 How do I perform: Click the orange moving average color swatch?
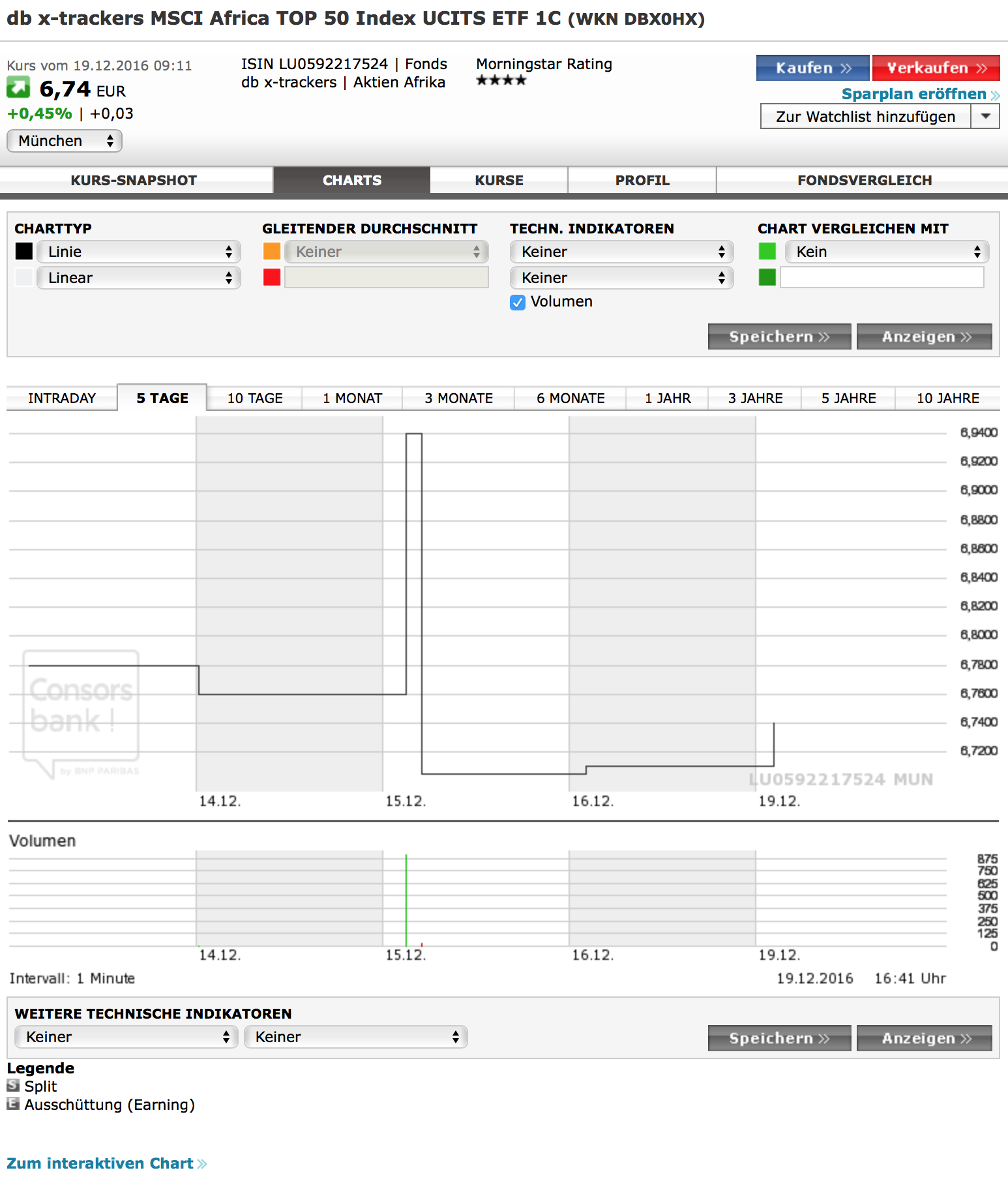[x=272, y=251]
